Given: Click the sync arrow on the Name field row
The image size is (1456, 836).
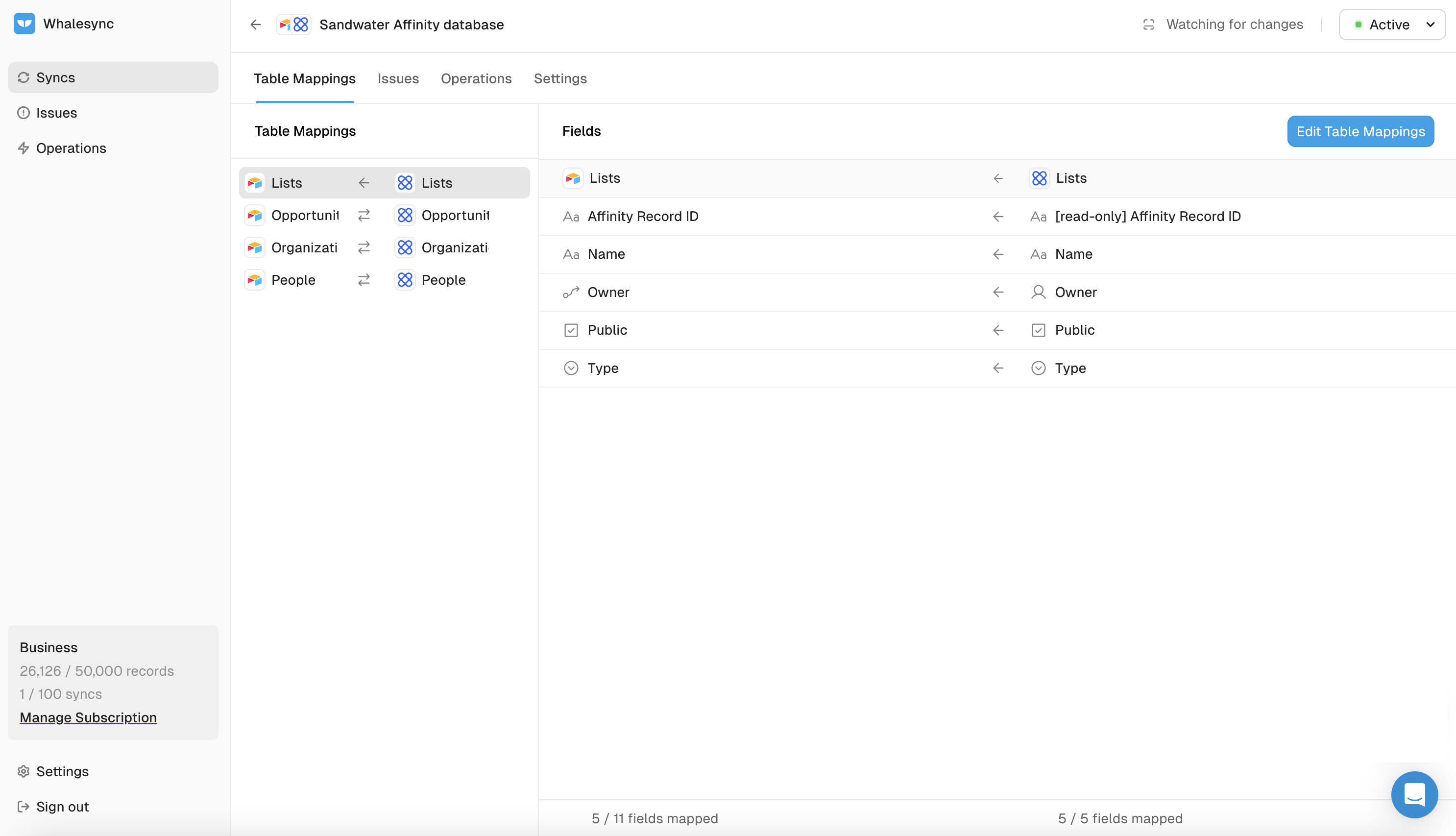Looking at the screenshot, I should click(998, 254).
